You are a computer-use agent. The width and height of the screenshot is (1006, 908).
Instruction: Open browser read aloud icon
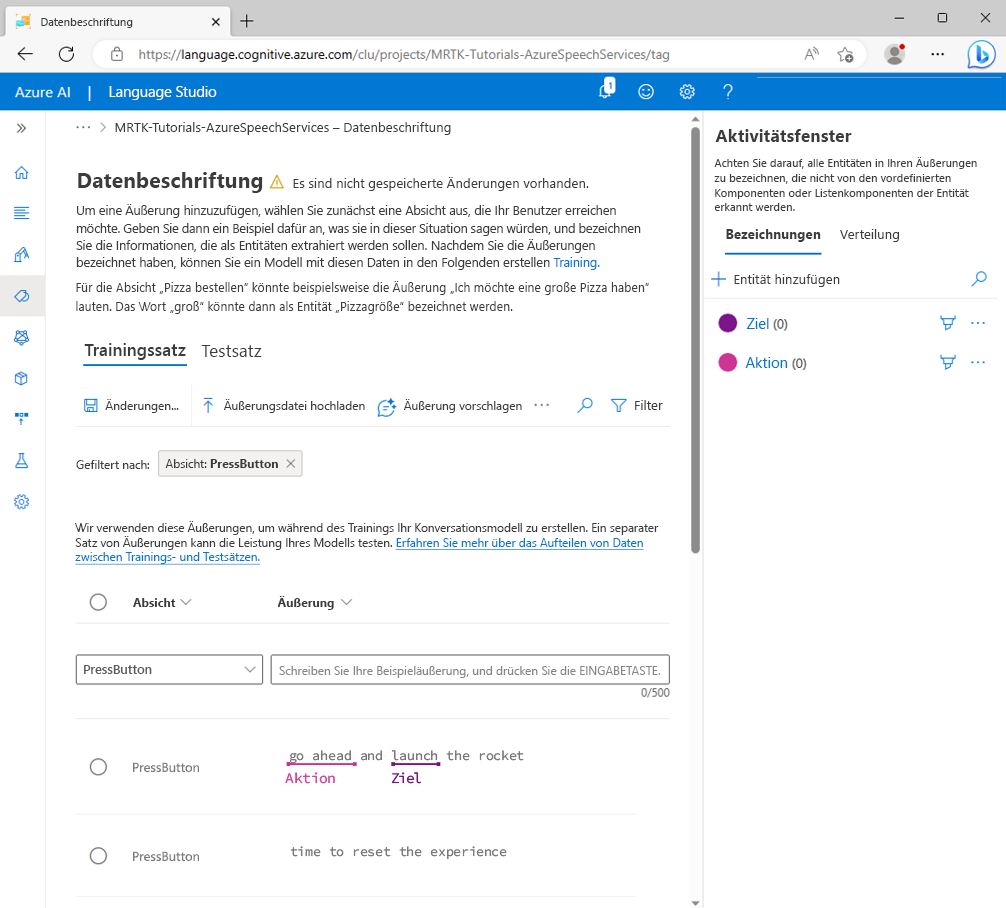coord(812,55)
